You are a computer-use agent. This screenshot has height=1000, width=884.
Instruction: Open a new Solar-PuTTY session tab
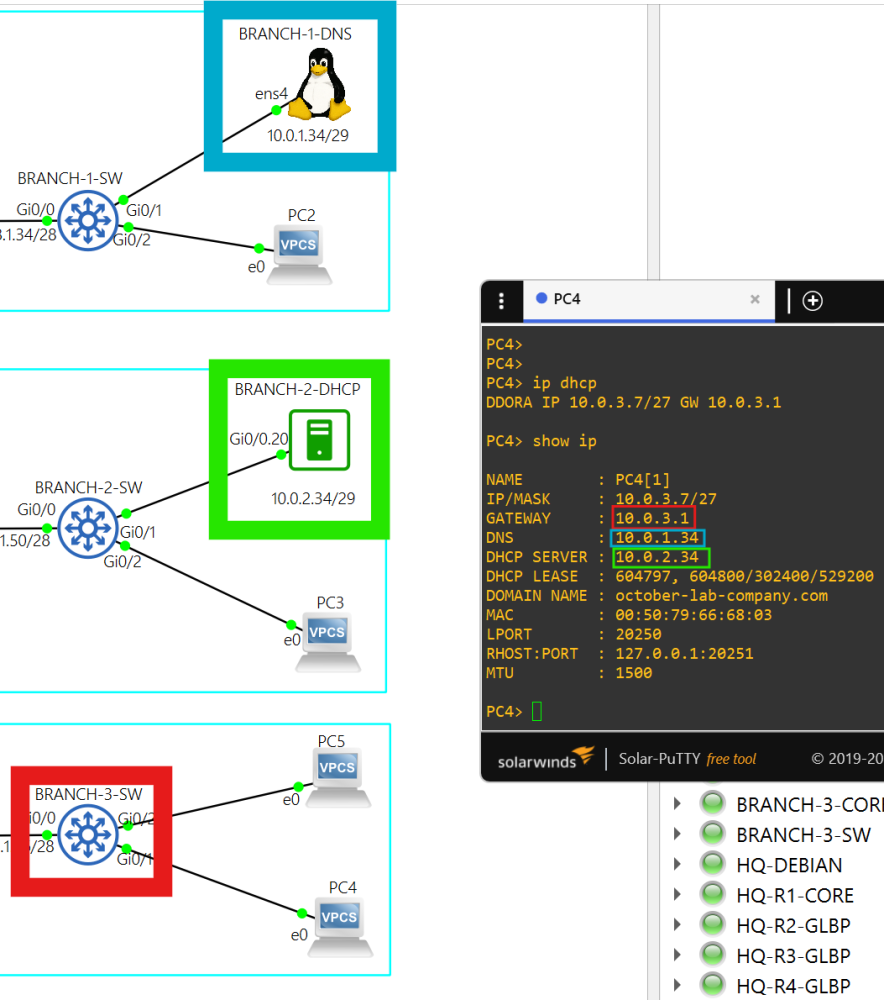(x=813, y=300)
